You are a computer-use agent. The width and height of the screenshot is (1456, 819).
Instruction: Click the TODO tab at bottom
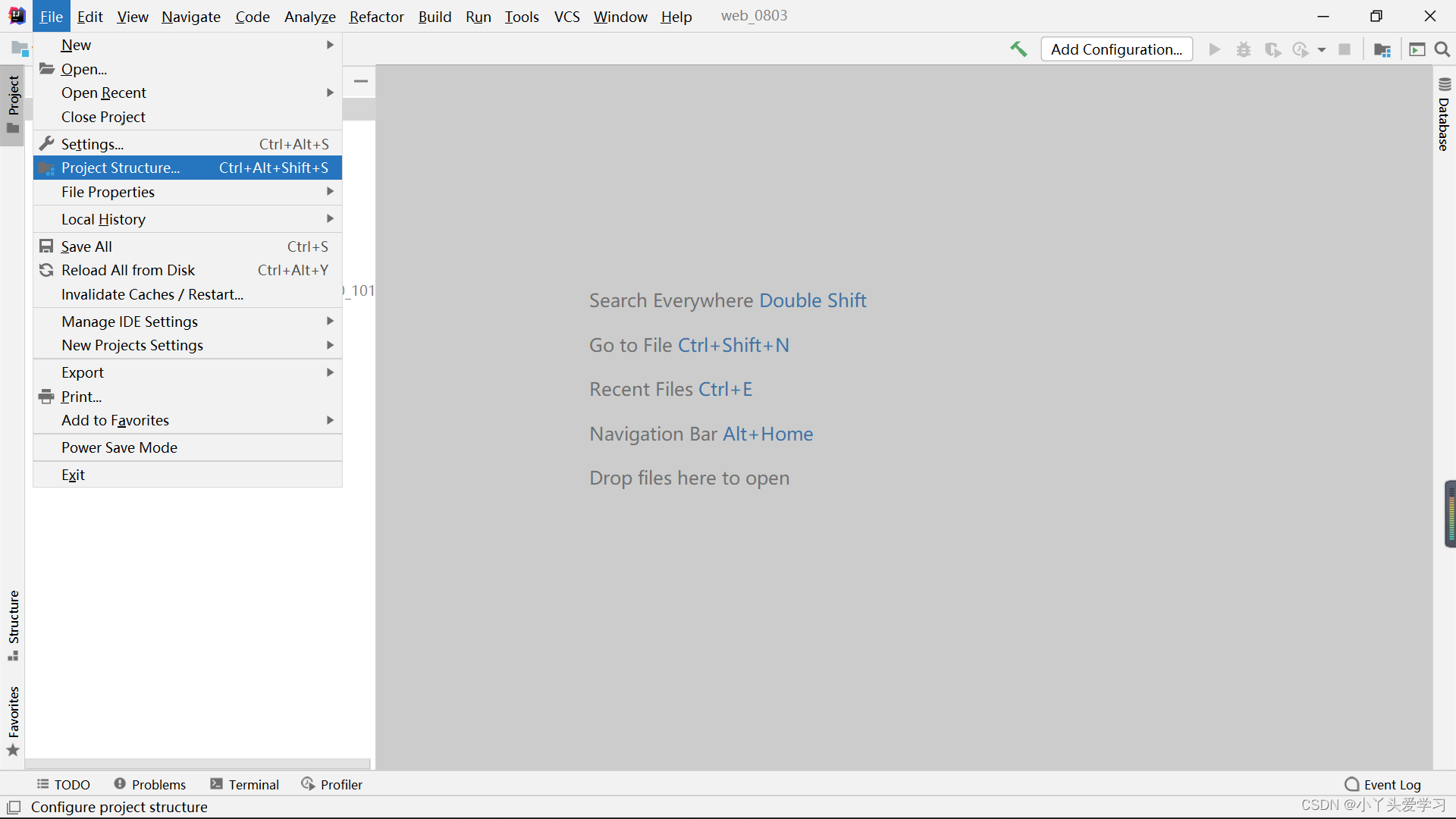pos(64,784)
